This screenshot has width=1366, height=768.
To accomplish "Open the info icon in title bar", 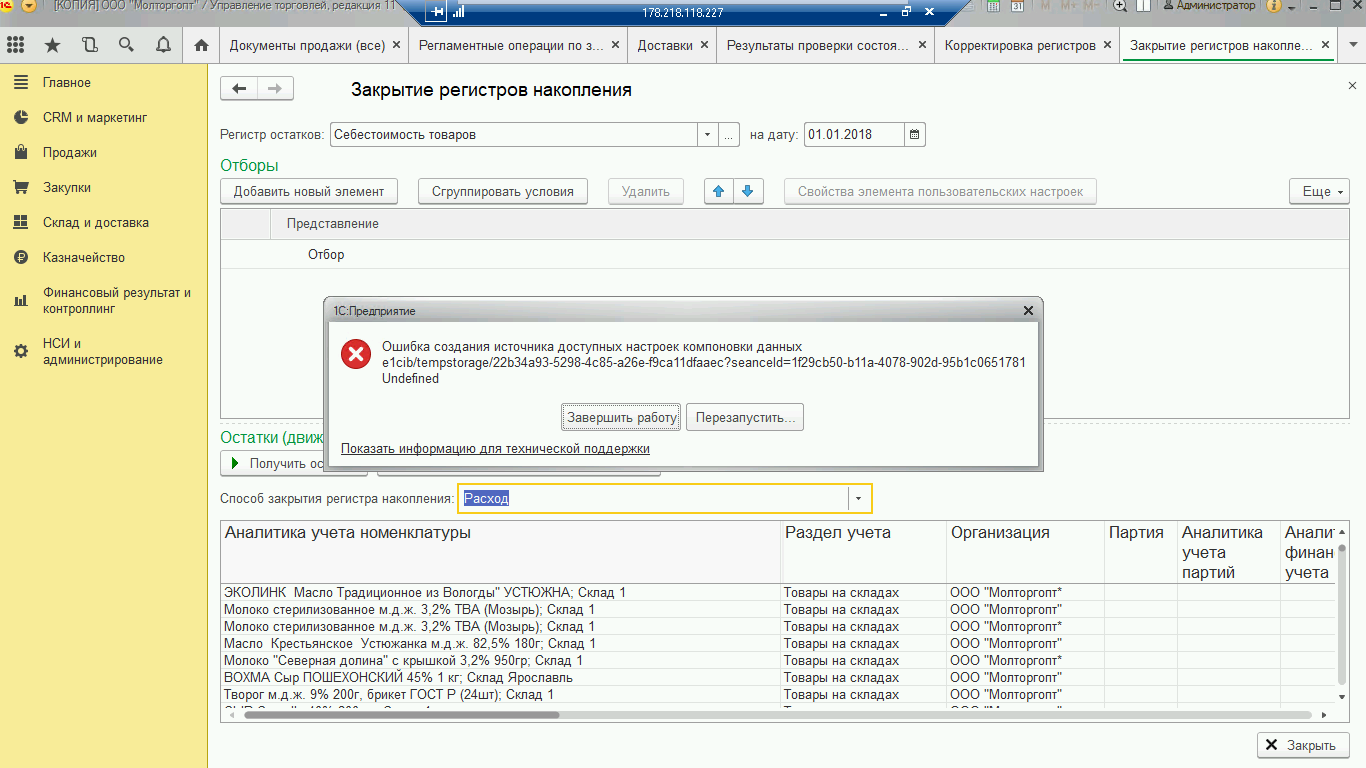I will [1274, 6].
